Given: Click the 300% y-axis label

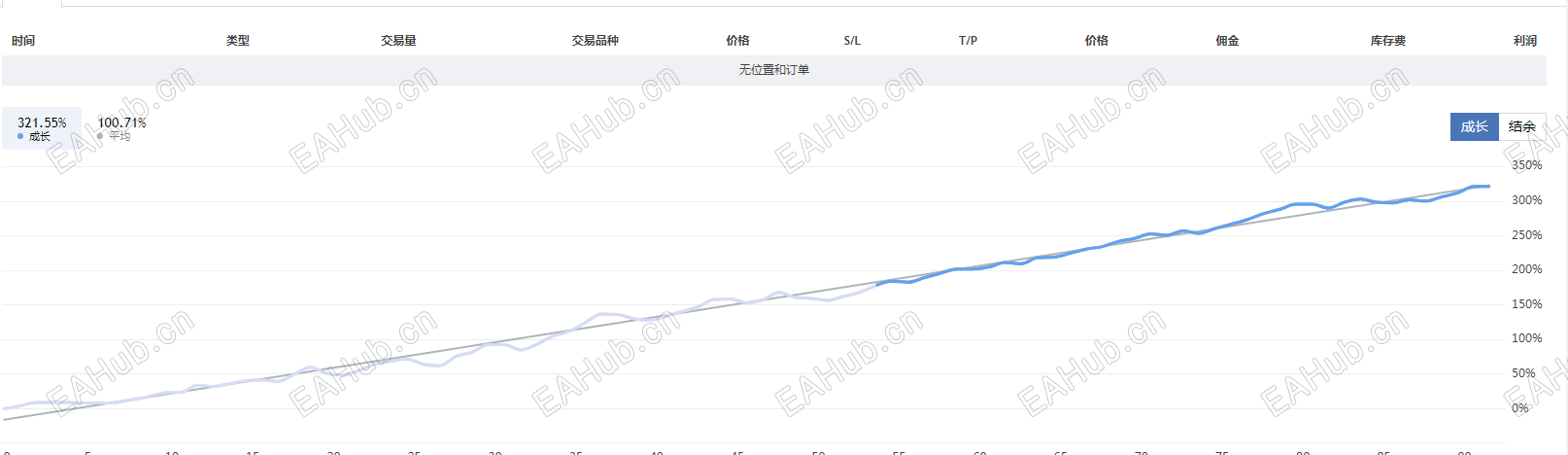Looking at the screenshot, I should (1526, 200).
